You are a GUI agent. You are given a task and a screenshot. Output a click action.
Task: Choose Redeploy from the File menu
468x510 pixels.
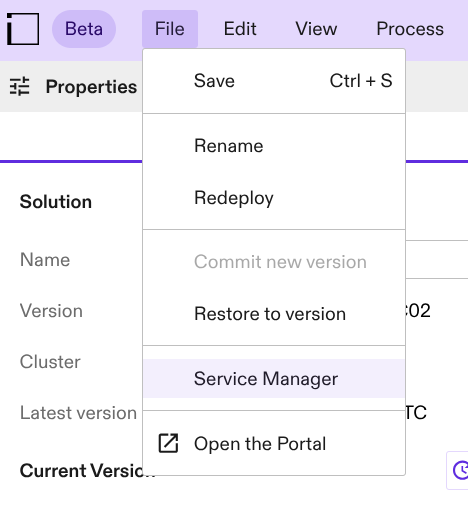(274, 198)
